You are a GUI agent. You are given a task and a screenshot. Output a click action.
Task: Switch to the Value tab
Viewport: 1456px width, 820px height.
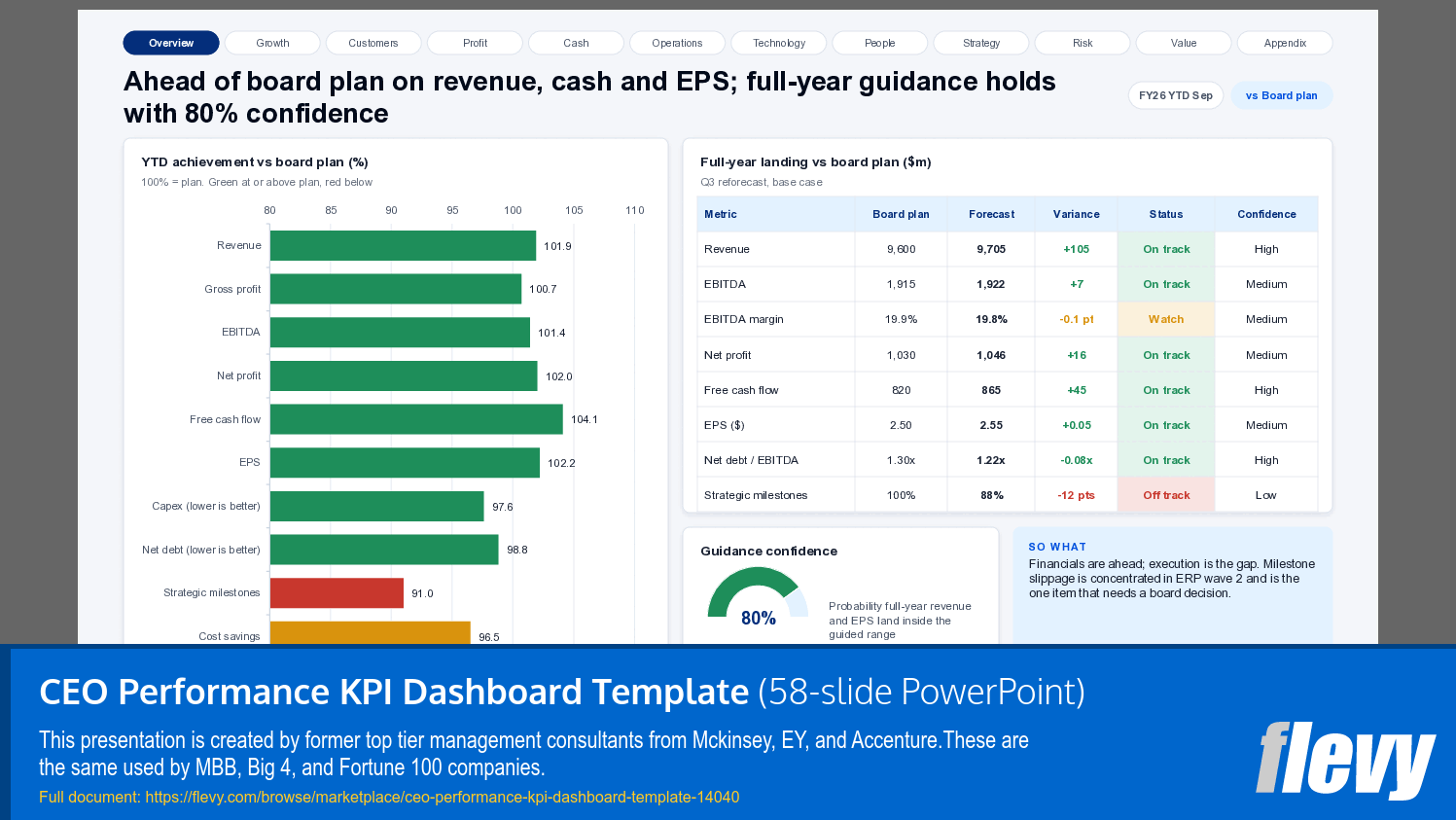tap(1184, 43)
